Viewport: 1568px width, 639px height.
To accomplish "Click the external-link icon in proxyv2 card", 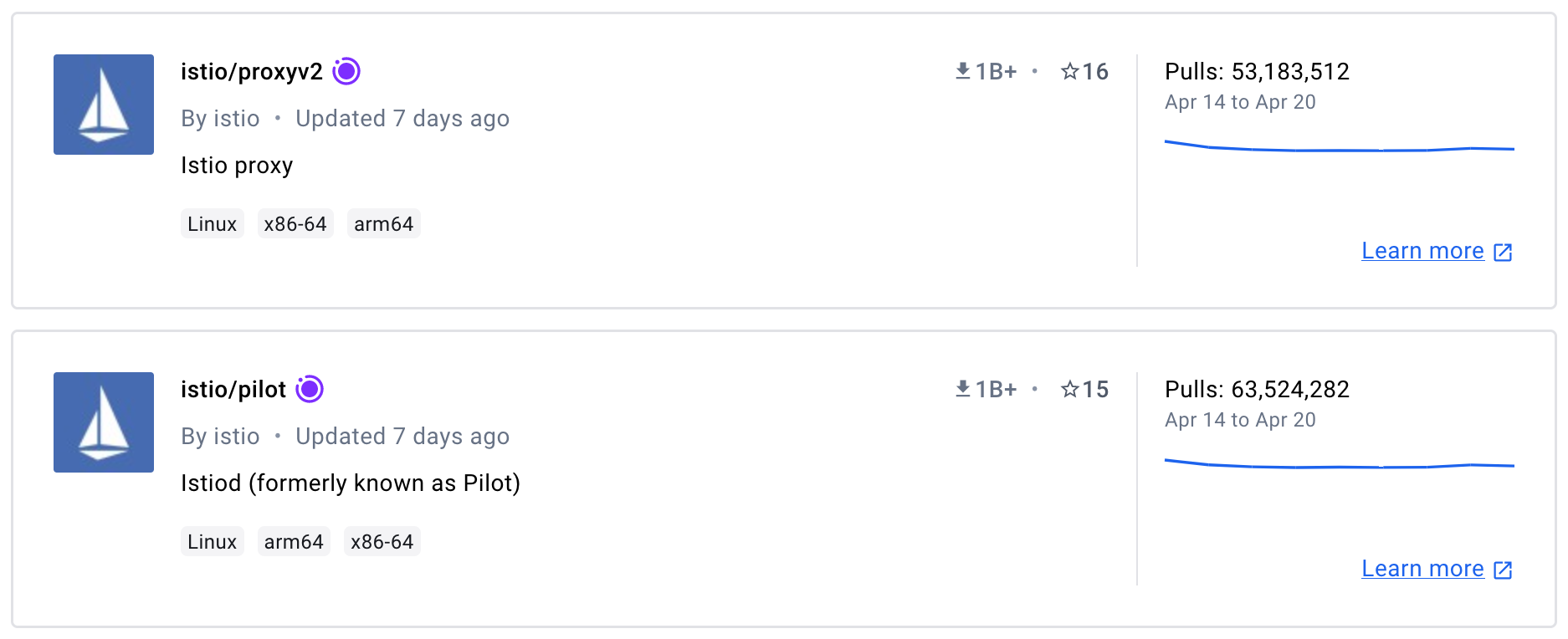I will coord(1503,252).
